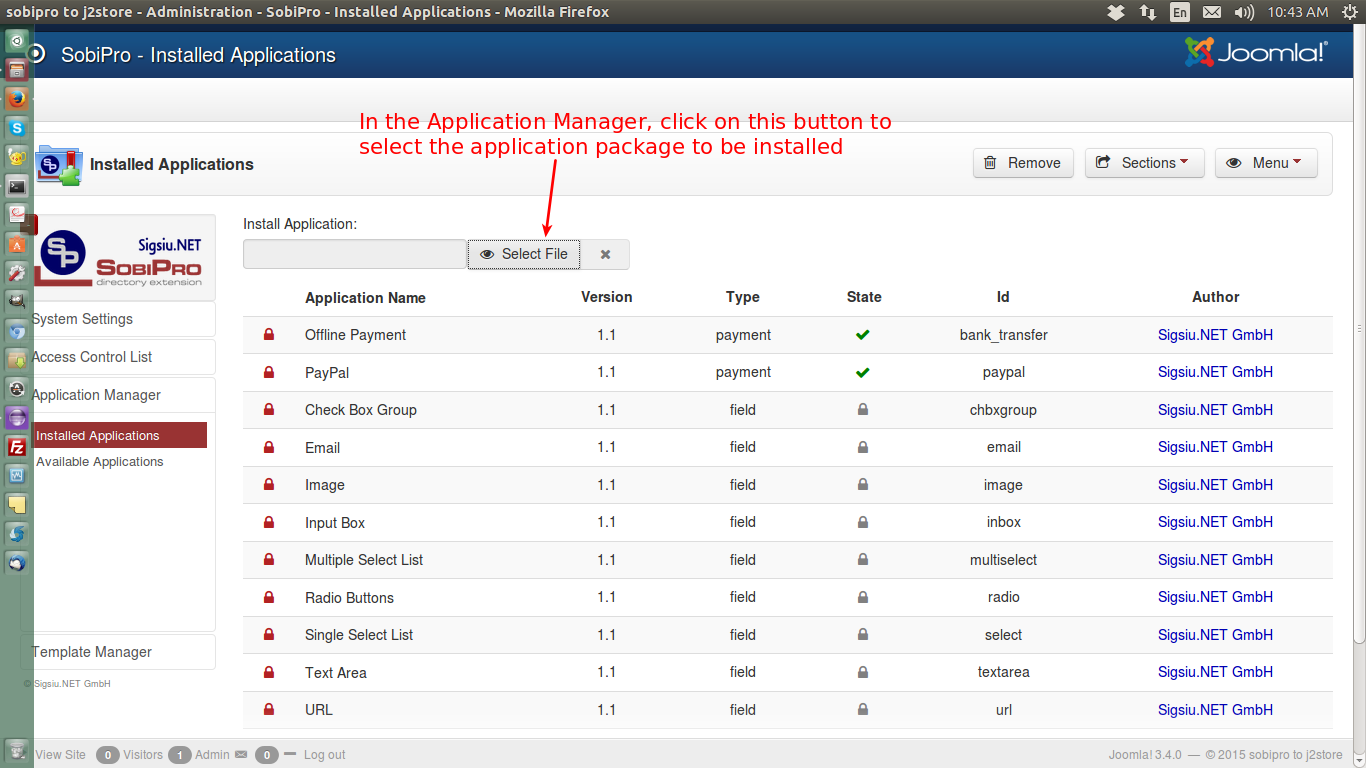The image size is (1366, 768).
Task: Click the red lock icon for Text Area
Action: [x=269, y=672]
